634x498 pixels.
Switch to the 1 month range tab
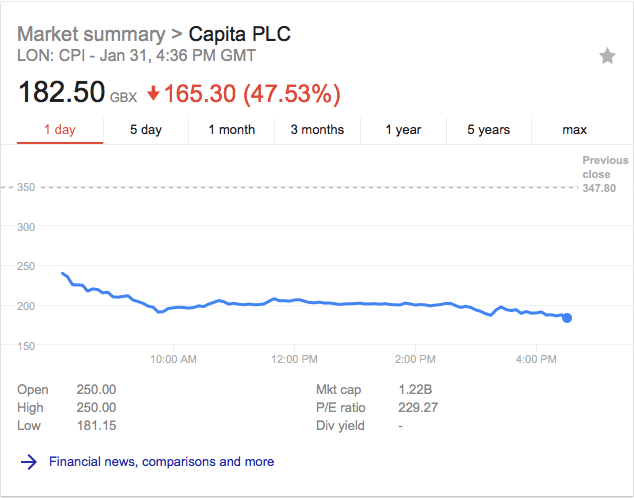(231, 130)
